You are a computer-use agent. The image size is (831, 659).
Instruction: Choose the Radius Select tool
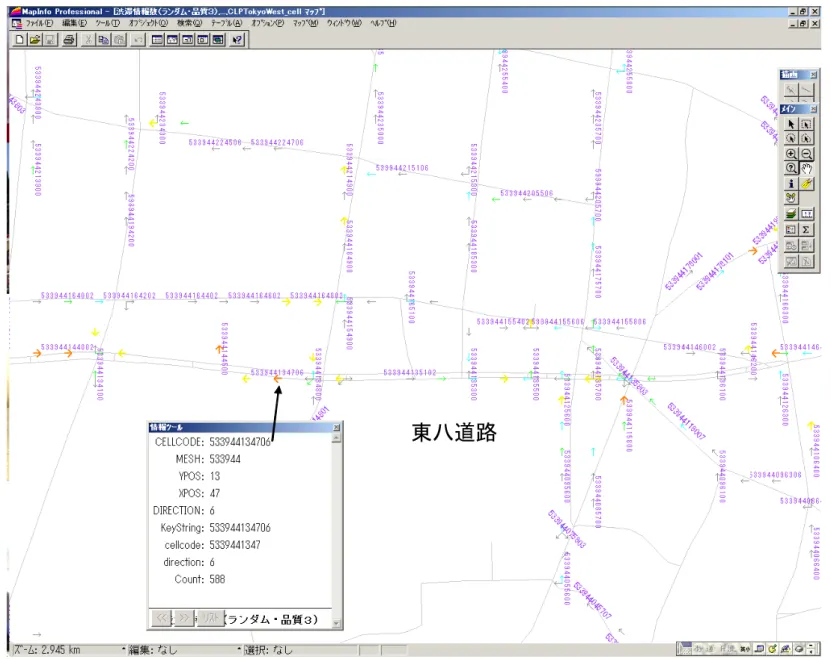pyautogui.click(x=791, y=138)
